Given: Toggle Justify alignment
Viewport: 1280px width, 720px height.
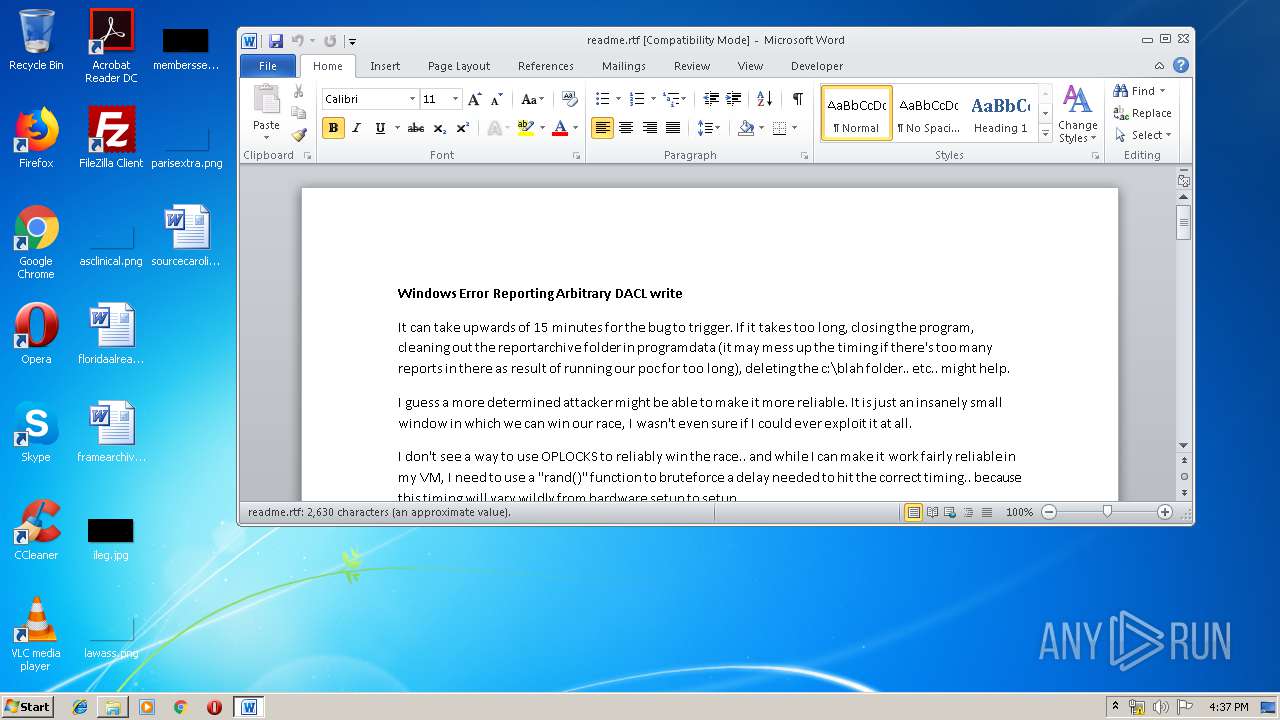Looking at the screenshot, I should pos(673,128).
